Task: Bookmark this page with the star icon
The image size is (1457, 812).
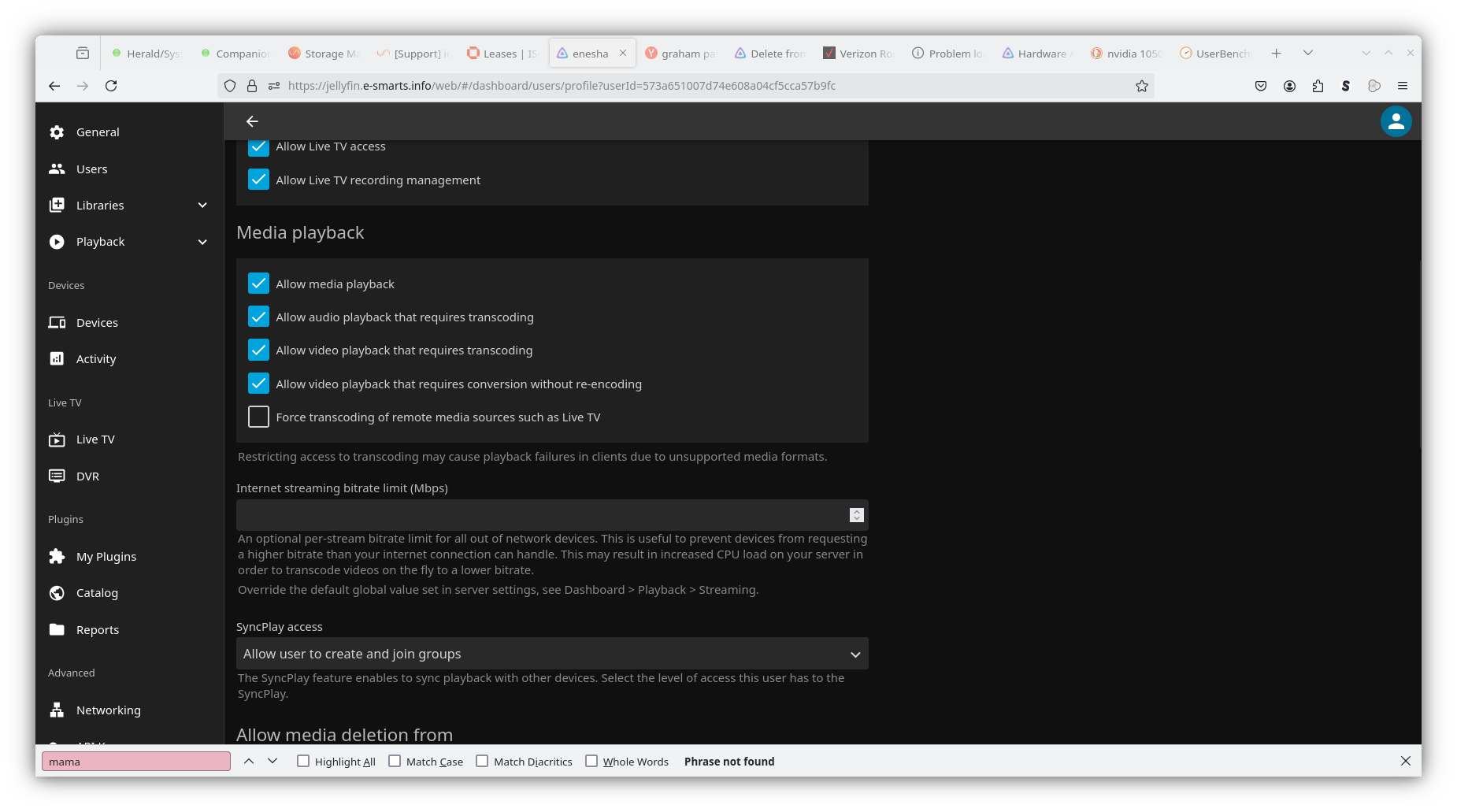Action: [1141, 86]
